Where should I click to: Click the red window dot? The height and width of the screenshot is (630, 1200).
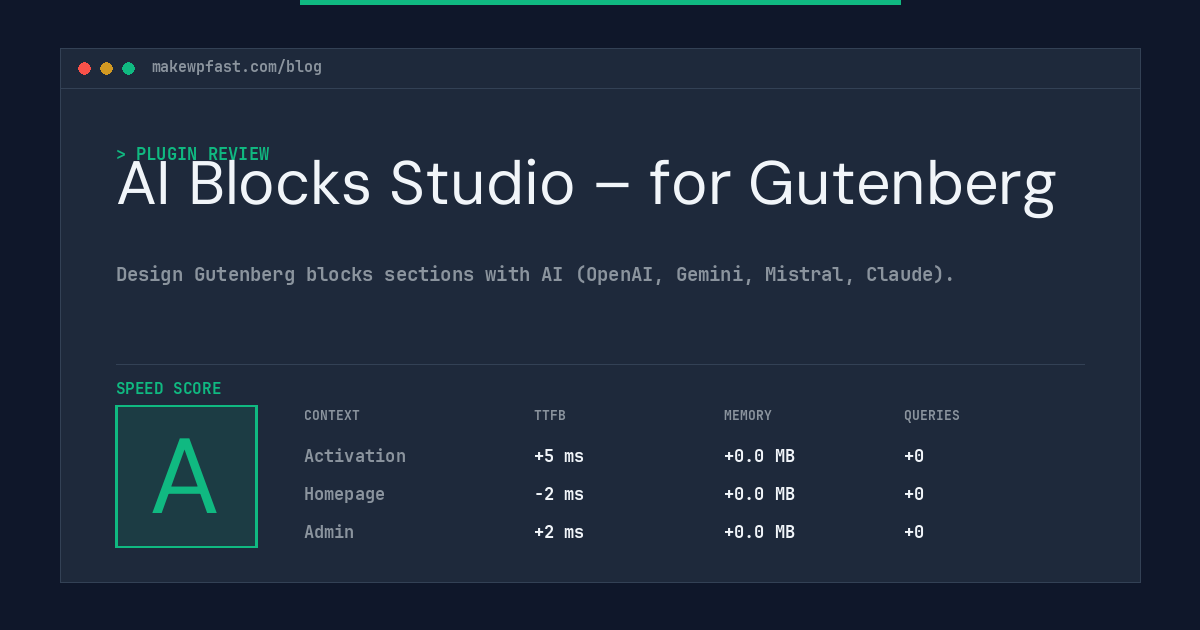tap(84, 68)
